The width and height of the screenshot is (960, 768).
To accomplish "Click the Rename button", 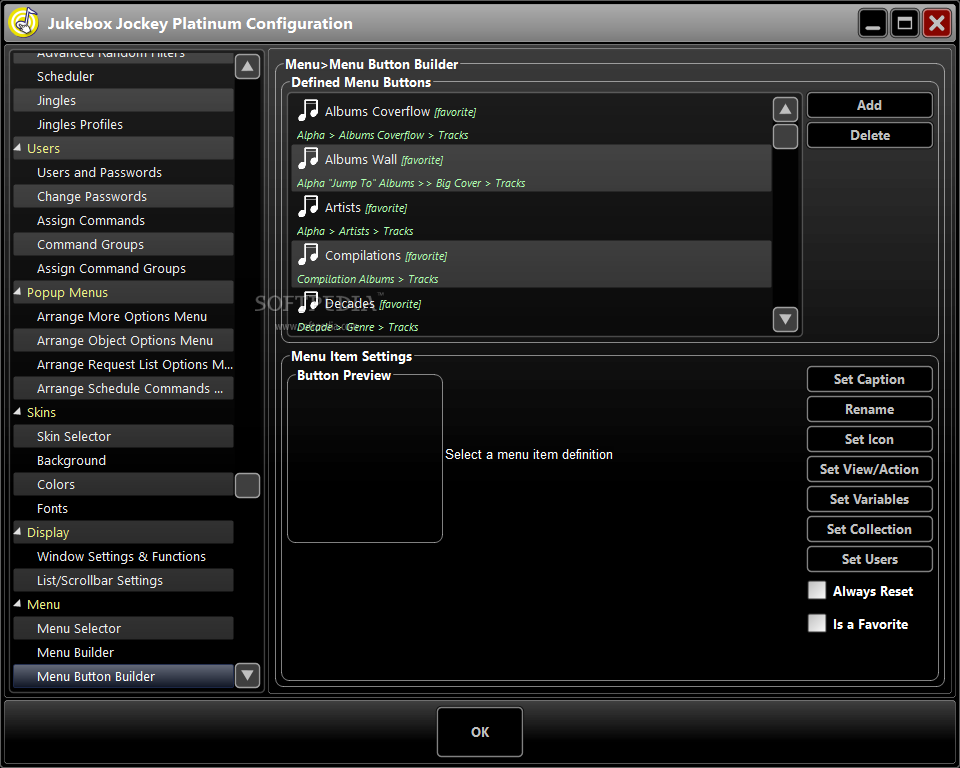I will pos(869,409).
